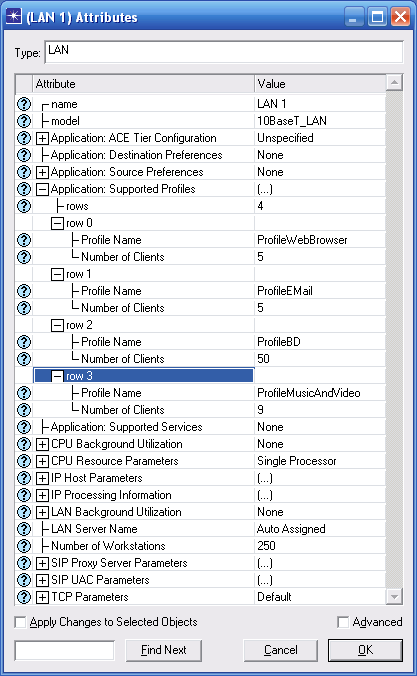
Task: Click the help icon beside the name attribute
Action: pyautogui.click(x=24, y=104)
